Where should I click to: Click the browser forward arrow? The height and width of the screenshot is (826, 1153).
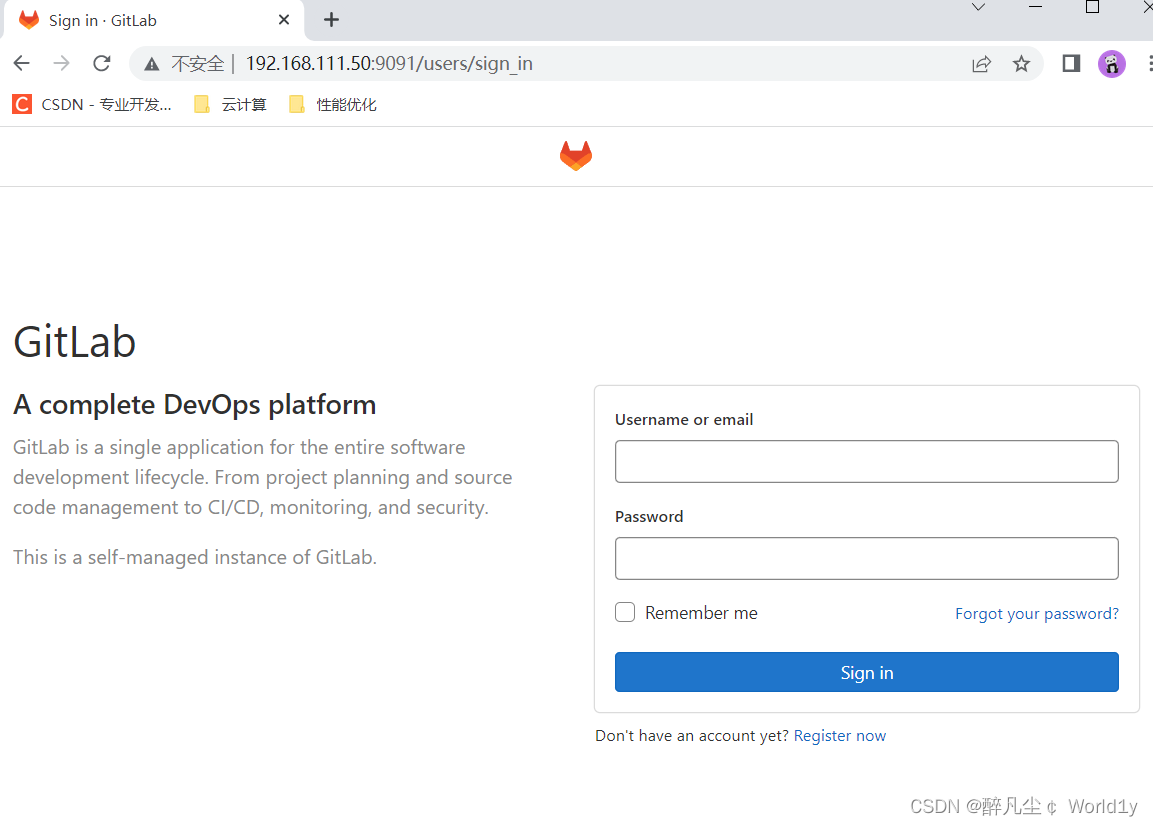62,63
